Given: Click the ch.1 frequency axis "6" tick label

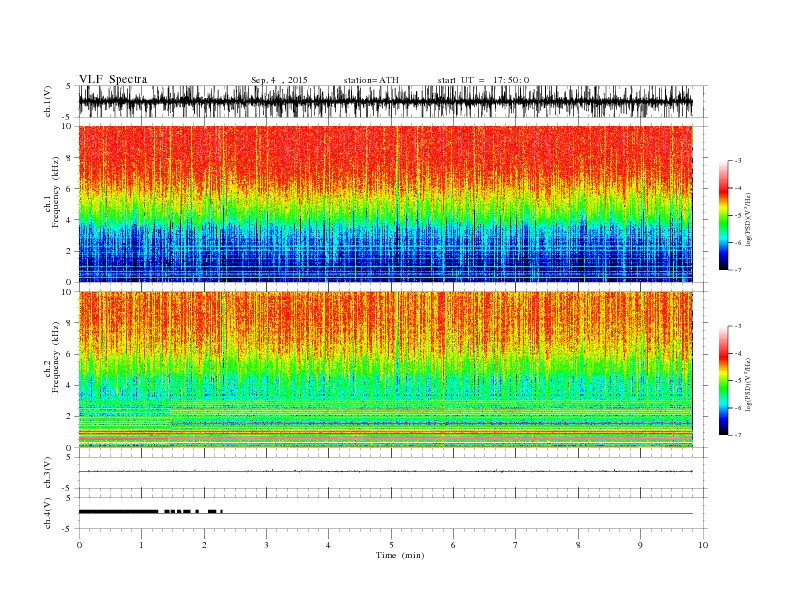Looking at the screenshot, I should [x=70, y=189].
